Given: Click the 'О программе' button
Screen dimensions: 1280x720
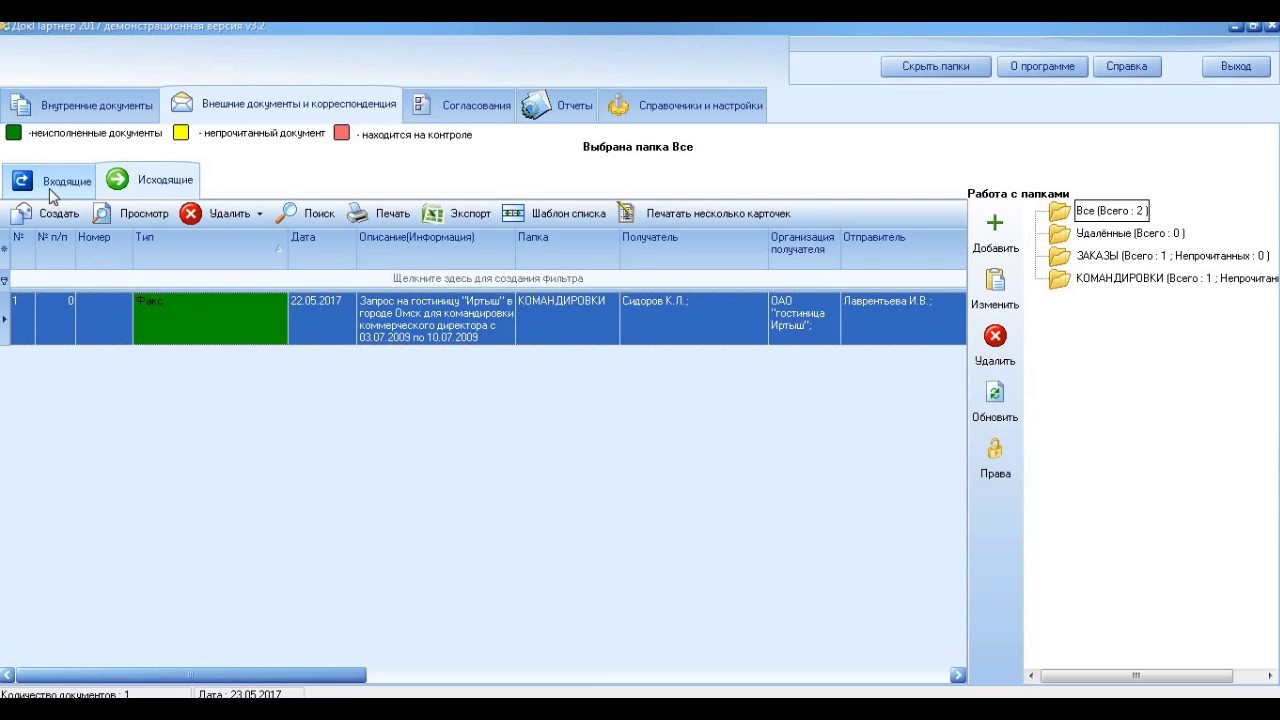Looking at the screenshot, I should (1042, 66).
